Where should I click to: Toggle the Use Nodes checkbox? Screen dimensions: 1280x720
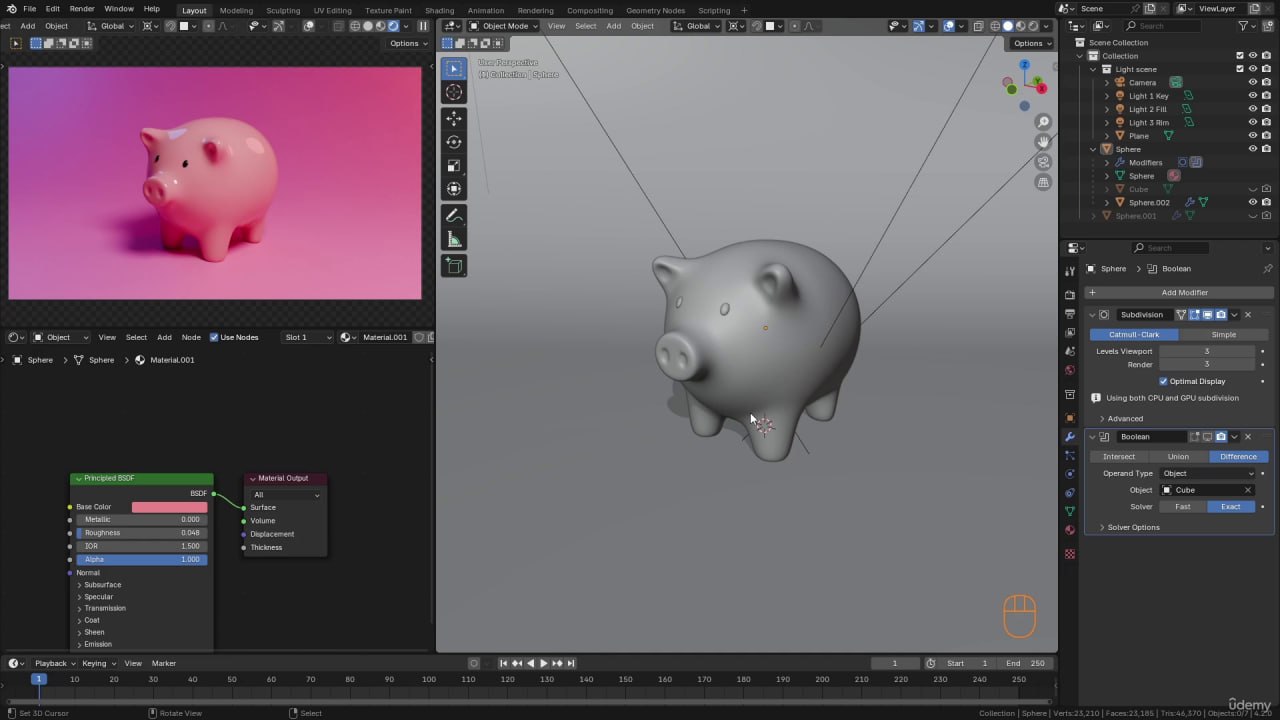pyautogui.click(x=214, y=337)
